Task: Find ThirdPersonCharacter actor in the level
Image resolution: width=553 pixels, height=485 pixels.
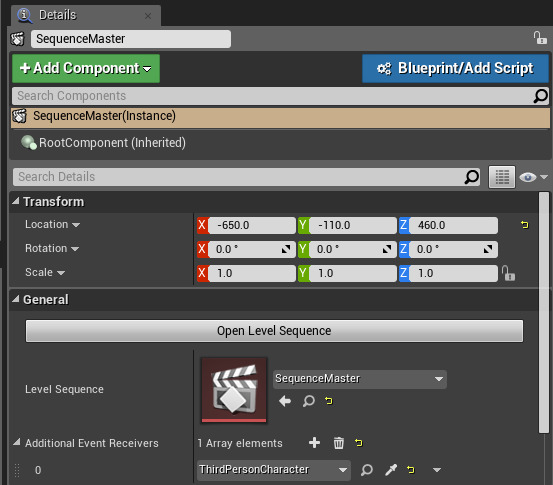Action: coord(367,470)
